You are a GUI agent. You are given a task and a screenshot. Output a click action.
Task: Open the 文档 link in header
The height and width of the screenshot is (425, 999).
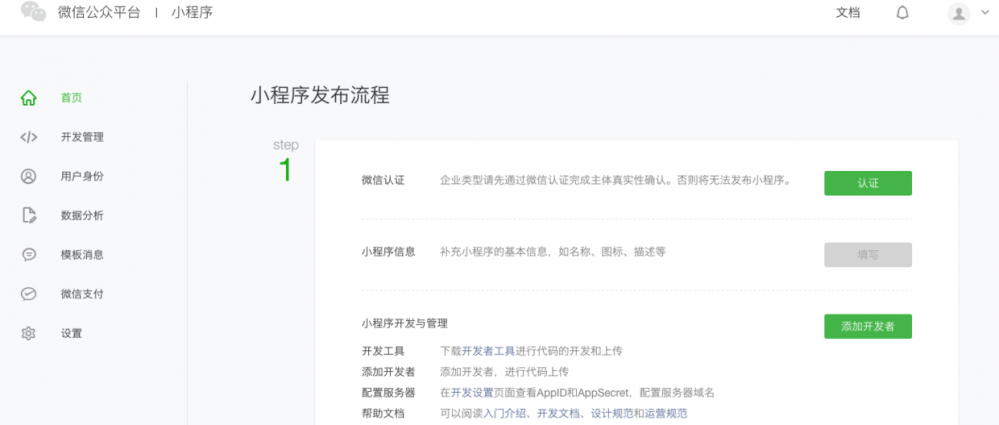click(x=847, y=13)
